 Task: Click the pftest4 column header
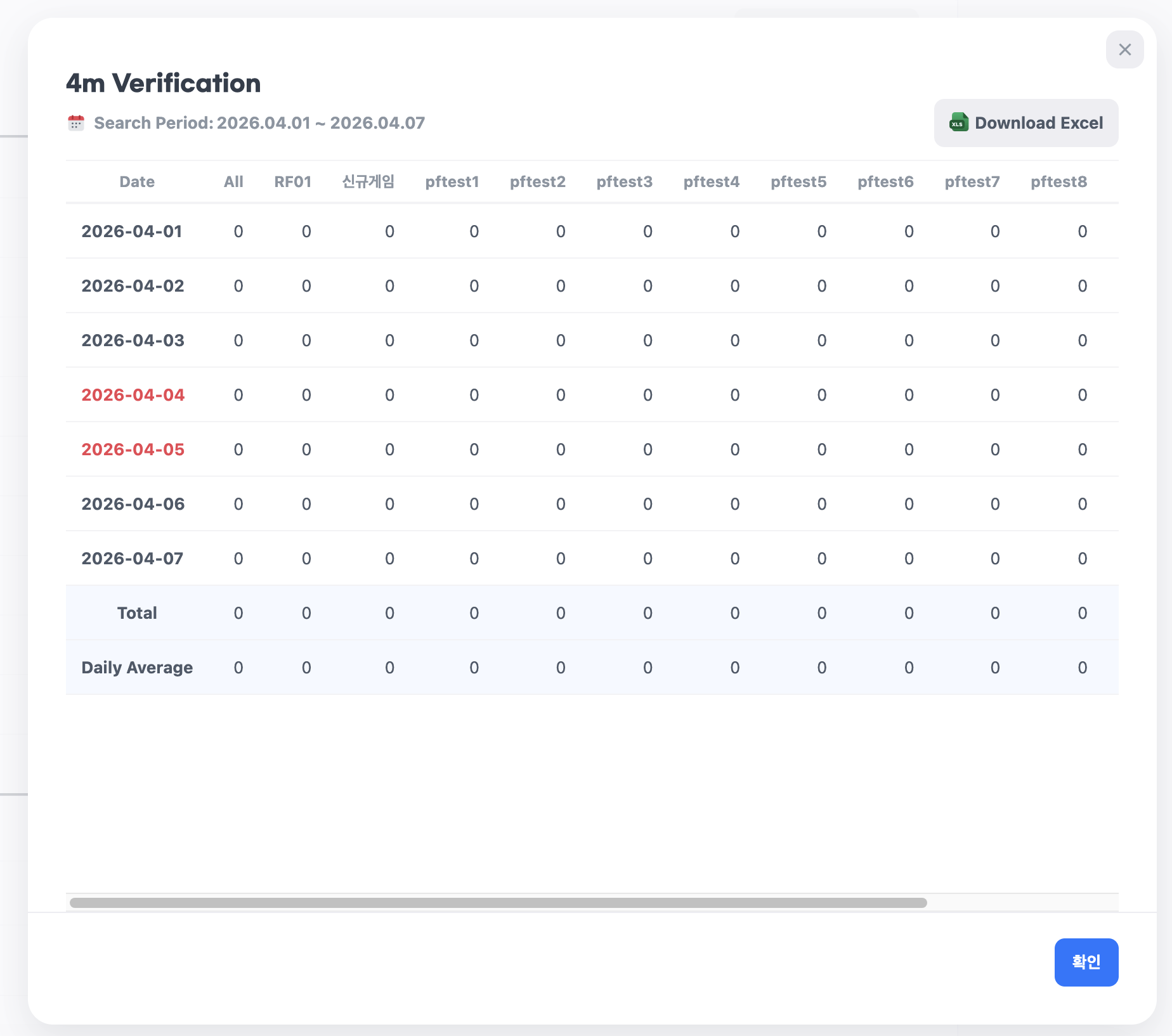click(x=711, y=182)
